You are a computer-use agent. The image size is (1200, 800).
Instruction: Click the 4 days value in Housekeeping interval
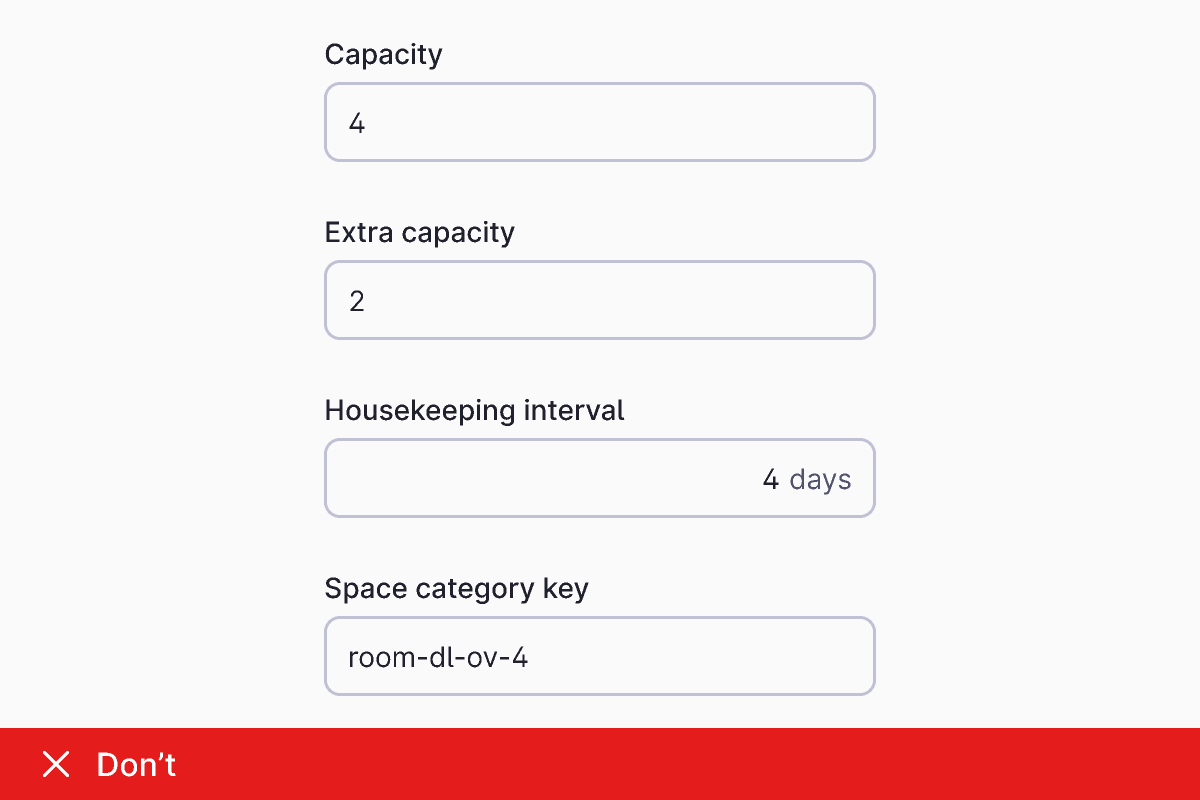[807, 479]
